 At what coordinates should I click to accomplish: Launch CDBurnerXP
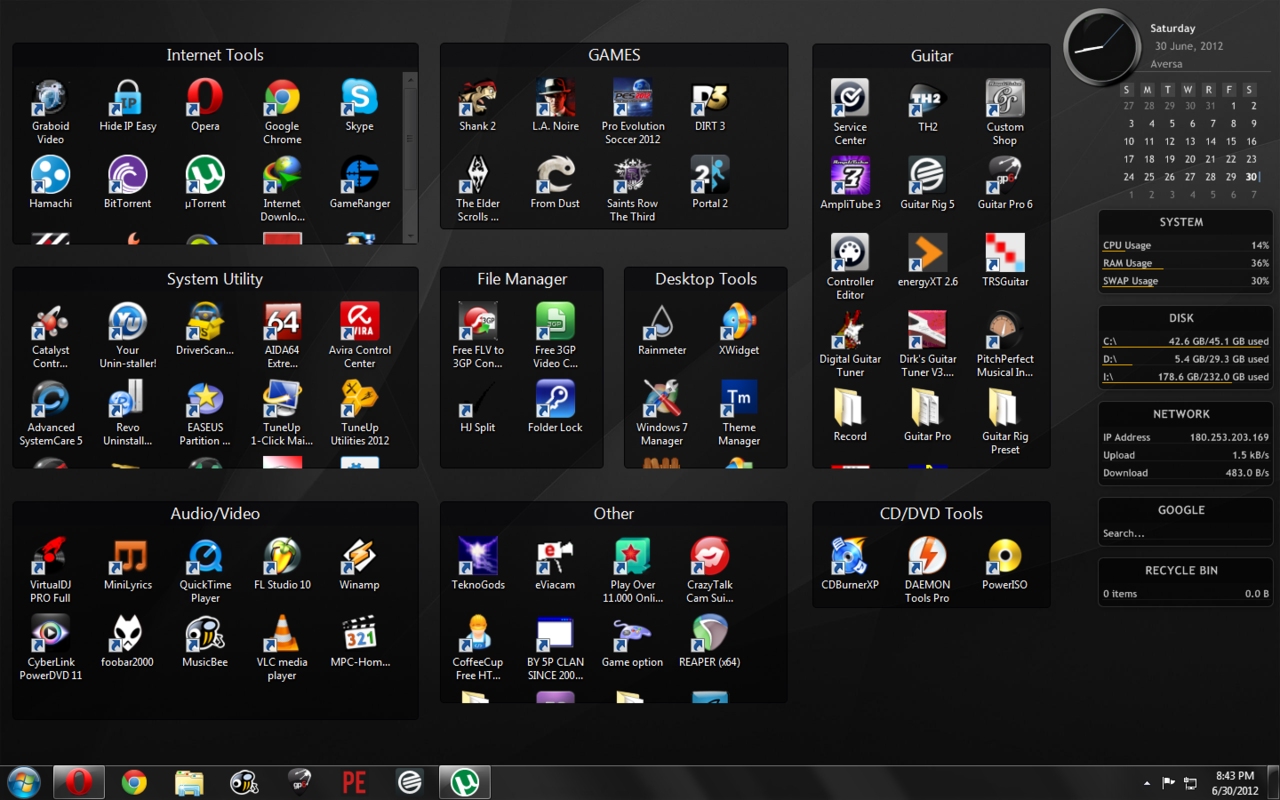pos(850,564)
